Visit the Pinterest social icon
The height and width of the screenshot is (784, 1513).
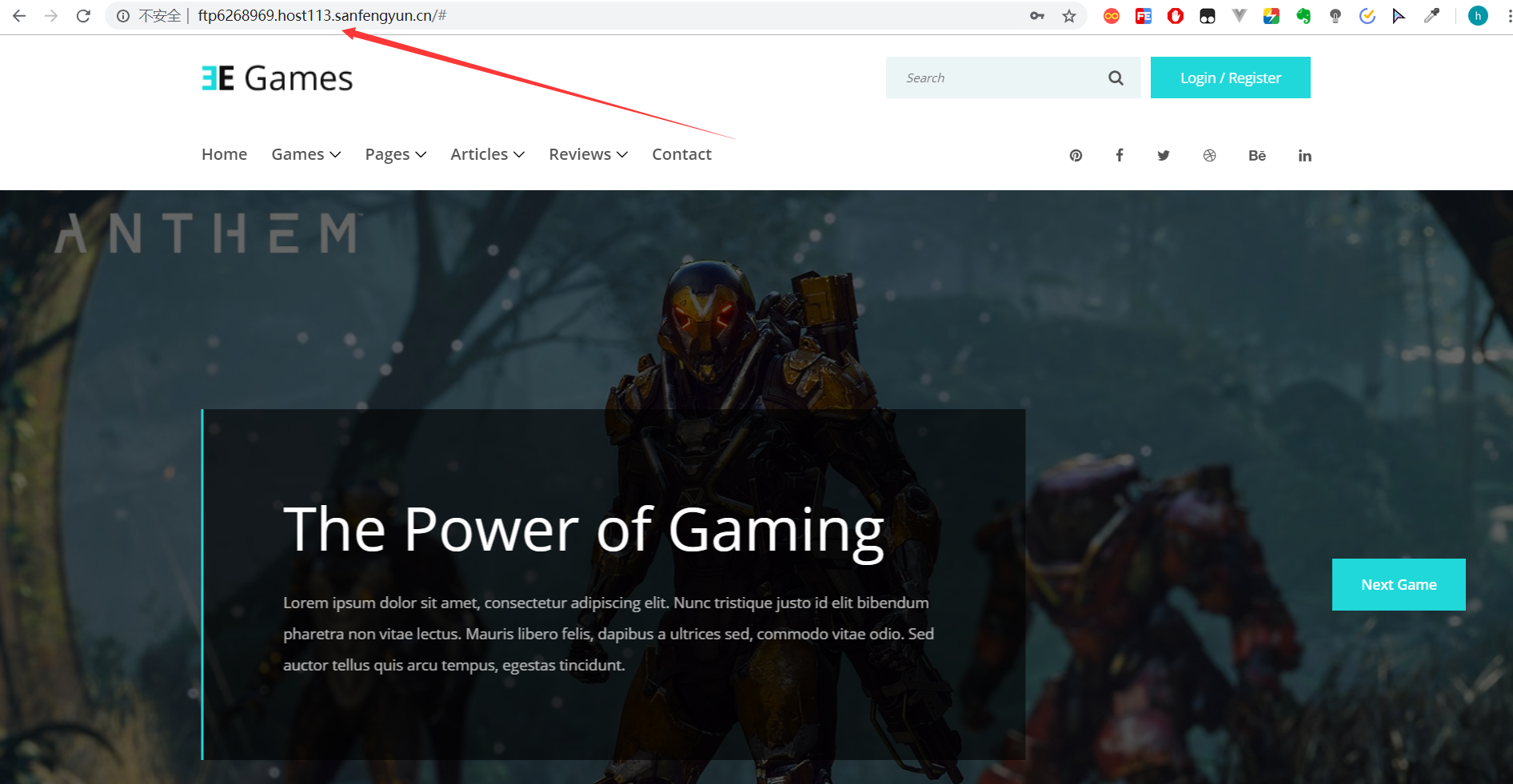tap(1076, 155)
